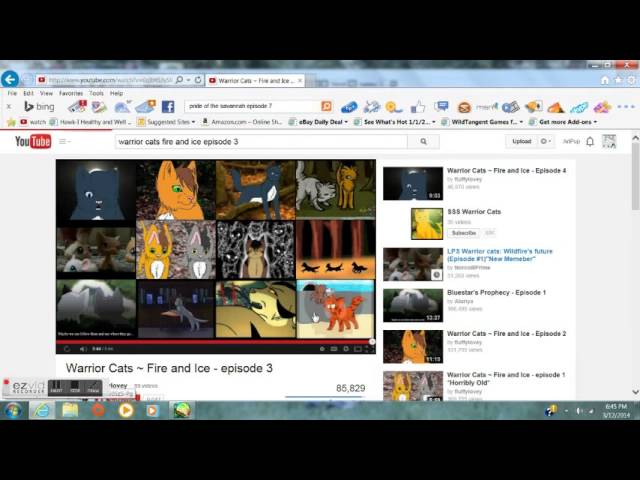640x480 pixels.
Task: Expand the eBay Daily Deal dropdown
Action: (x=346, y=122)
